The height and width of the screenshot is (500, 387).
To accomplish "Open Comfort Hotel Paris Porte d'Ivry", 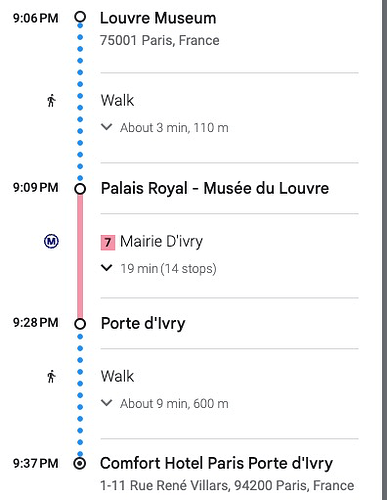I will point(216,463).
